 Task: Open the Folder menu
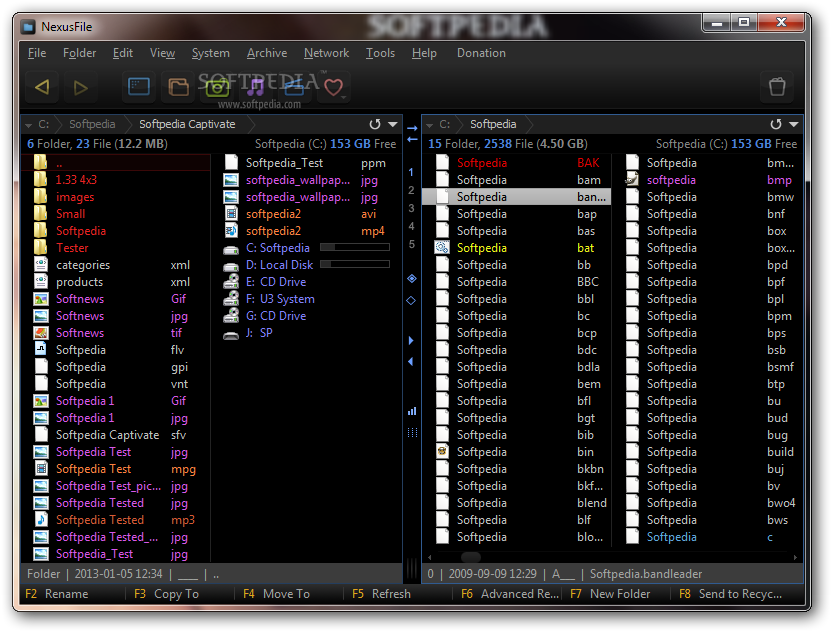click(80, 53)
